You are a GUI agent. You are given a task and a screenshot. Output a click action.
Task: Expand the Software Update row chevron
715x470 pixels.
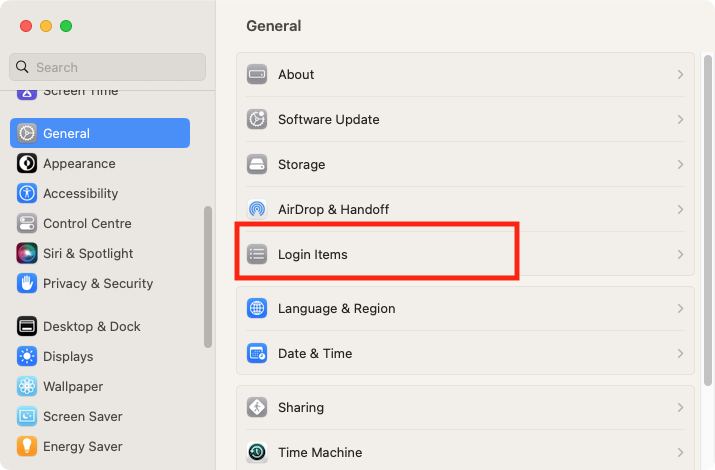point(680,119)
